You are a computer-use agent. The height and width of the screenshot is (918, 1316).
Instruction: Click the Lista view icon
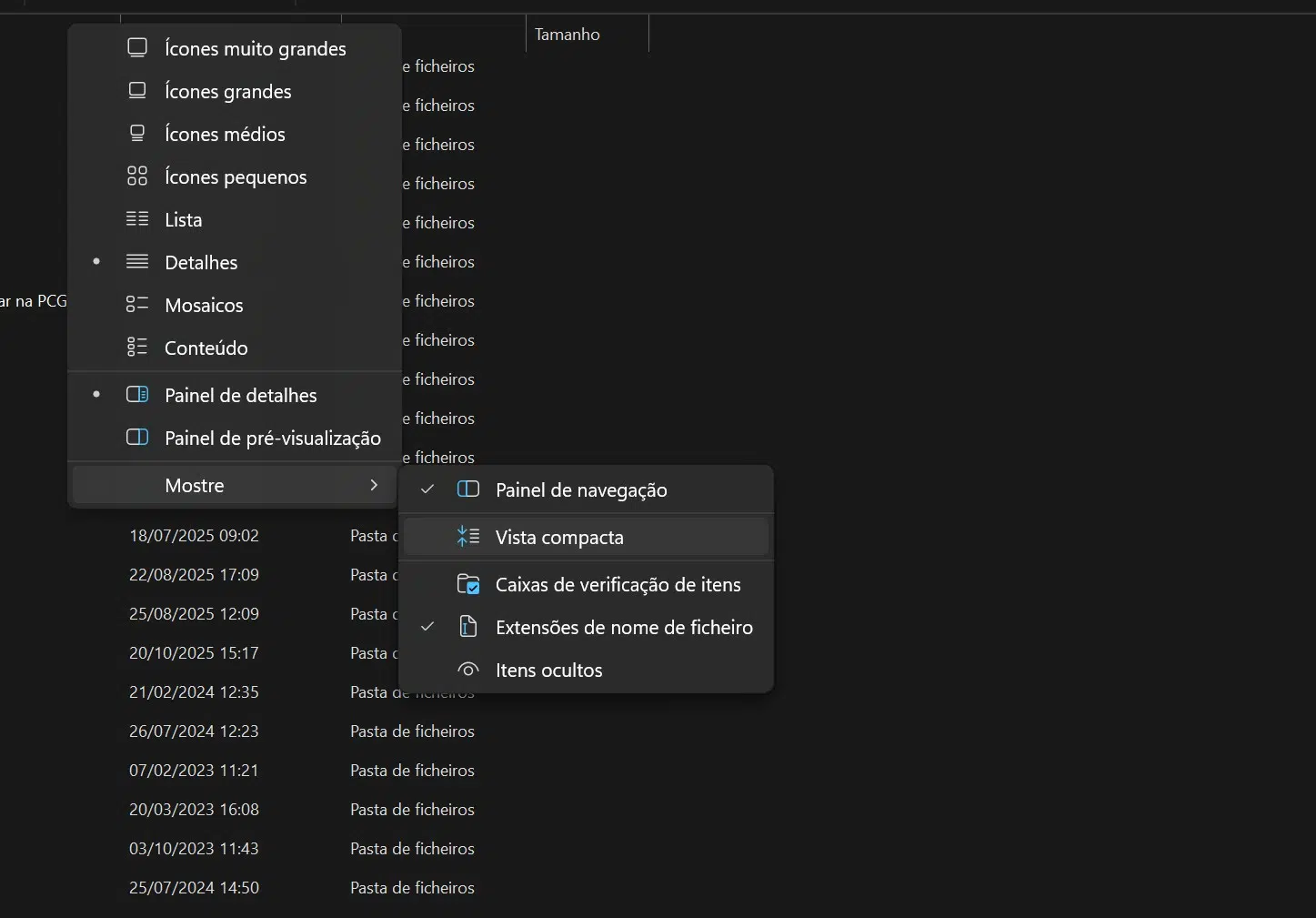(x=137, y=219)
